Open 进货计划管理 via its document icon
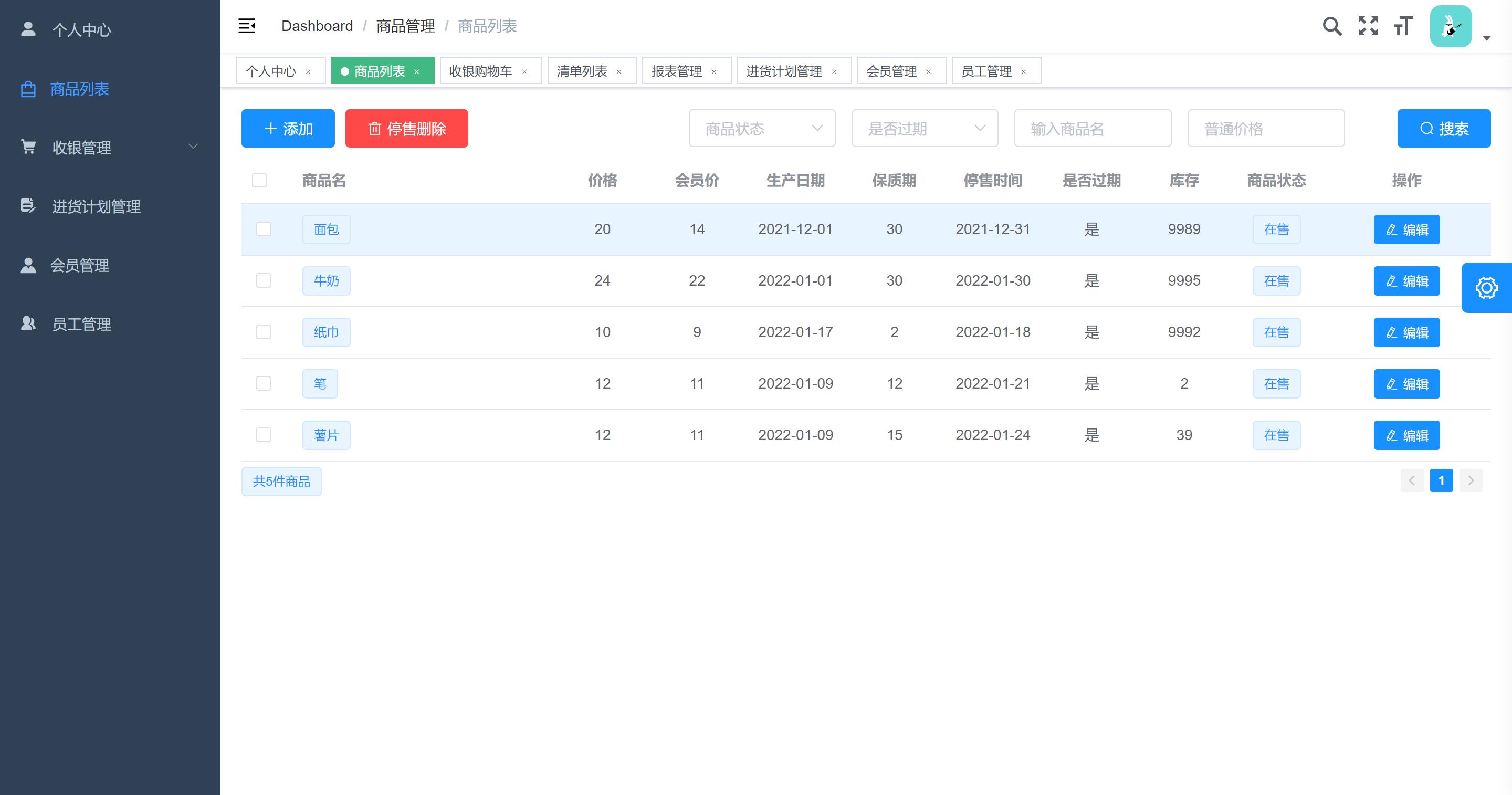The height and width of the screenshot is (795, 1512). pos(28,206)
